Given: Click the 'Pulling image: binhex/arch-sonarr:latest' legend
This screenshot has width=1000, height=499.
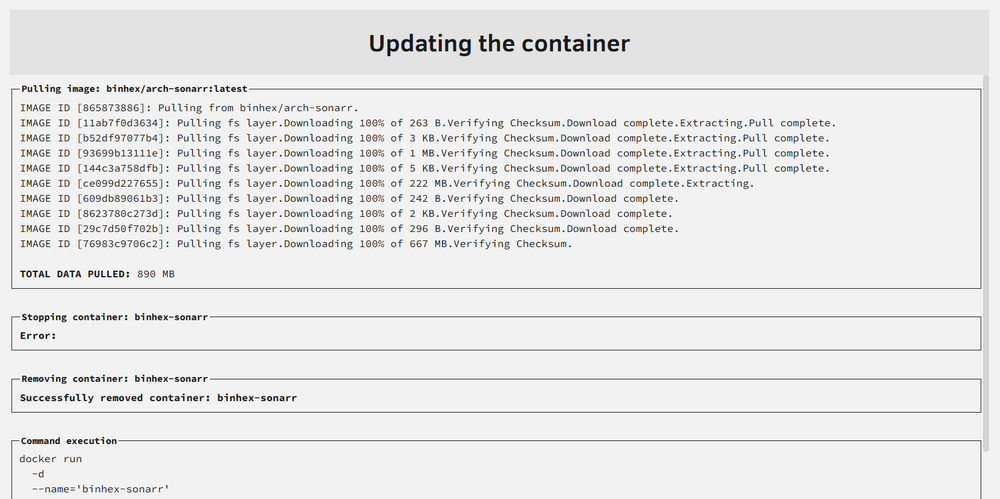Looking at the screenshot, I should [134, 89].
